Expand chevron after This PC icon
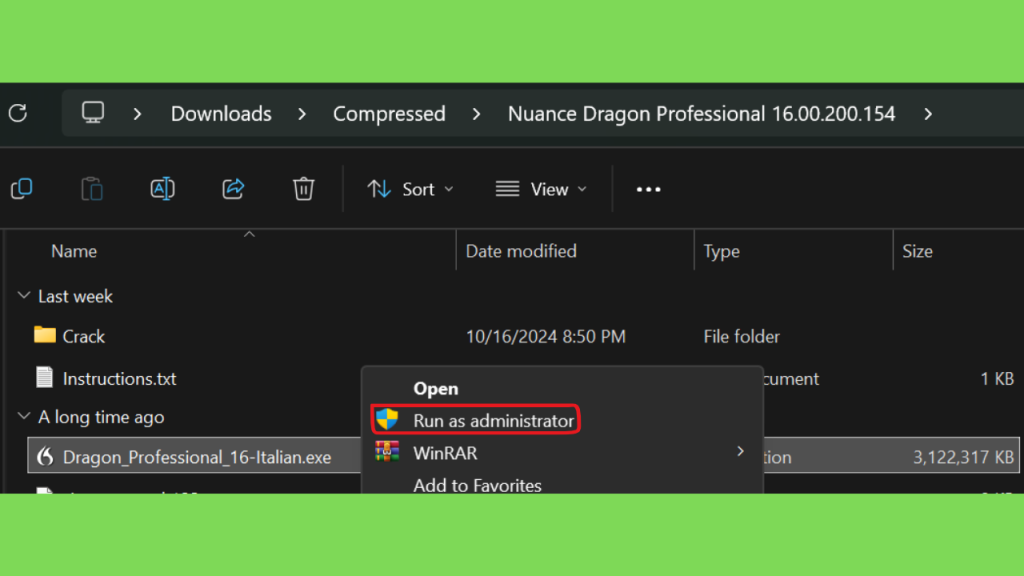 pos(137,114)
